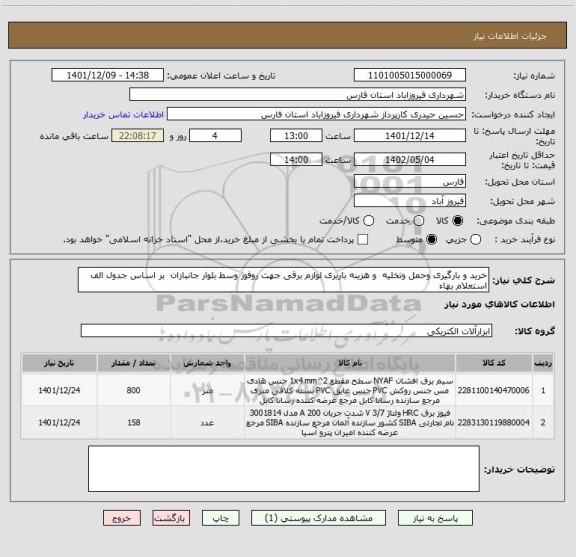Click the buyer name field شهرداری فیروزاباد
This screenshot has width=576, height=557.
(x=298, y=94)
